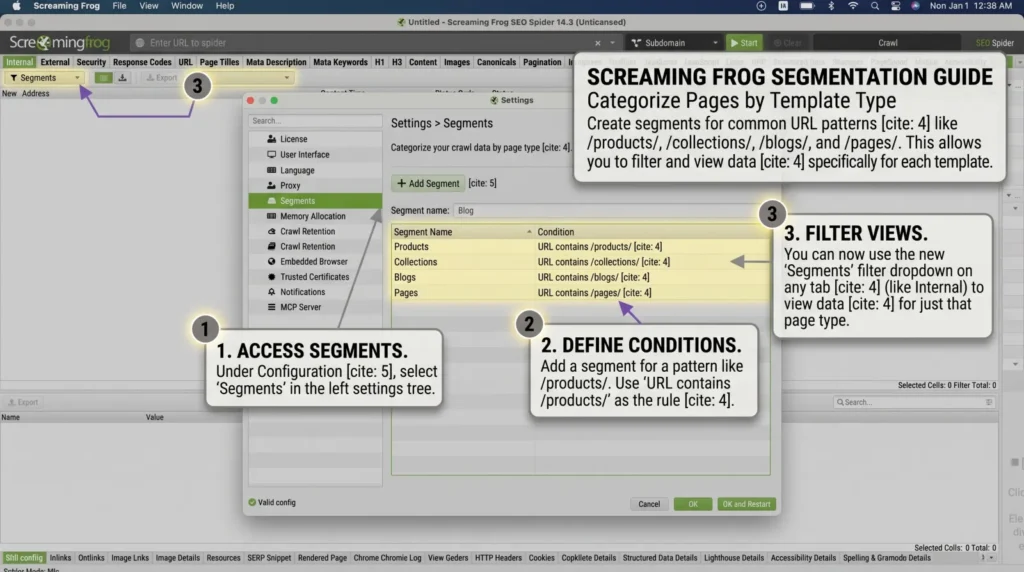Open the Window menu
1024x572 pixels.
pos(187,6)
